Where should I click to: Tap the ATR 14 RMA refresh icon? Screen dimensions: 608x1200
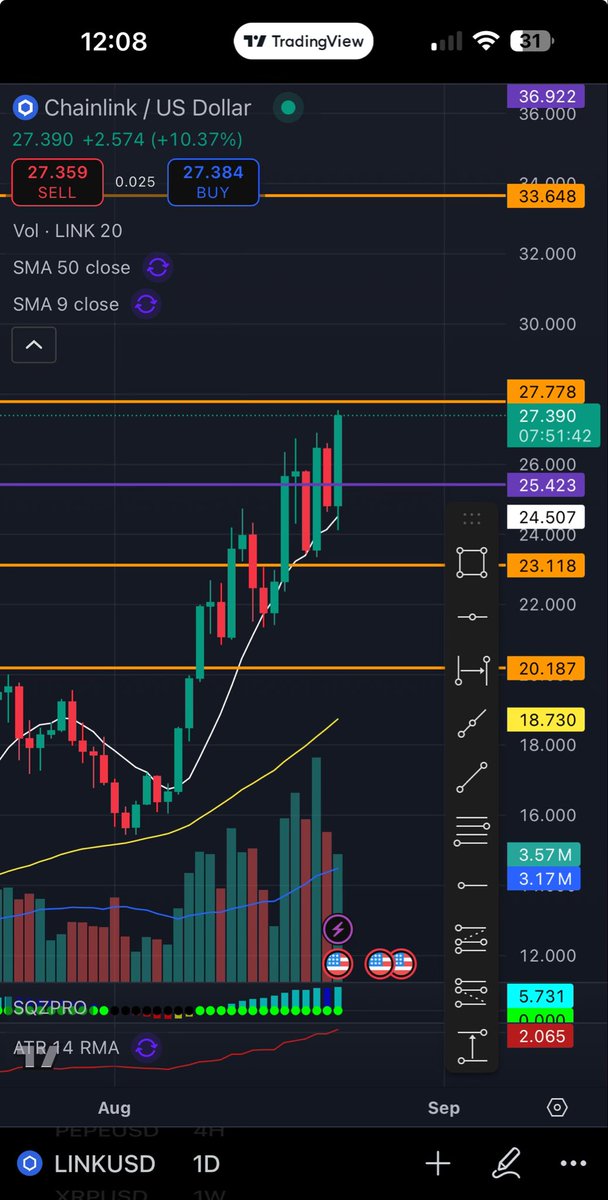146,1048
